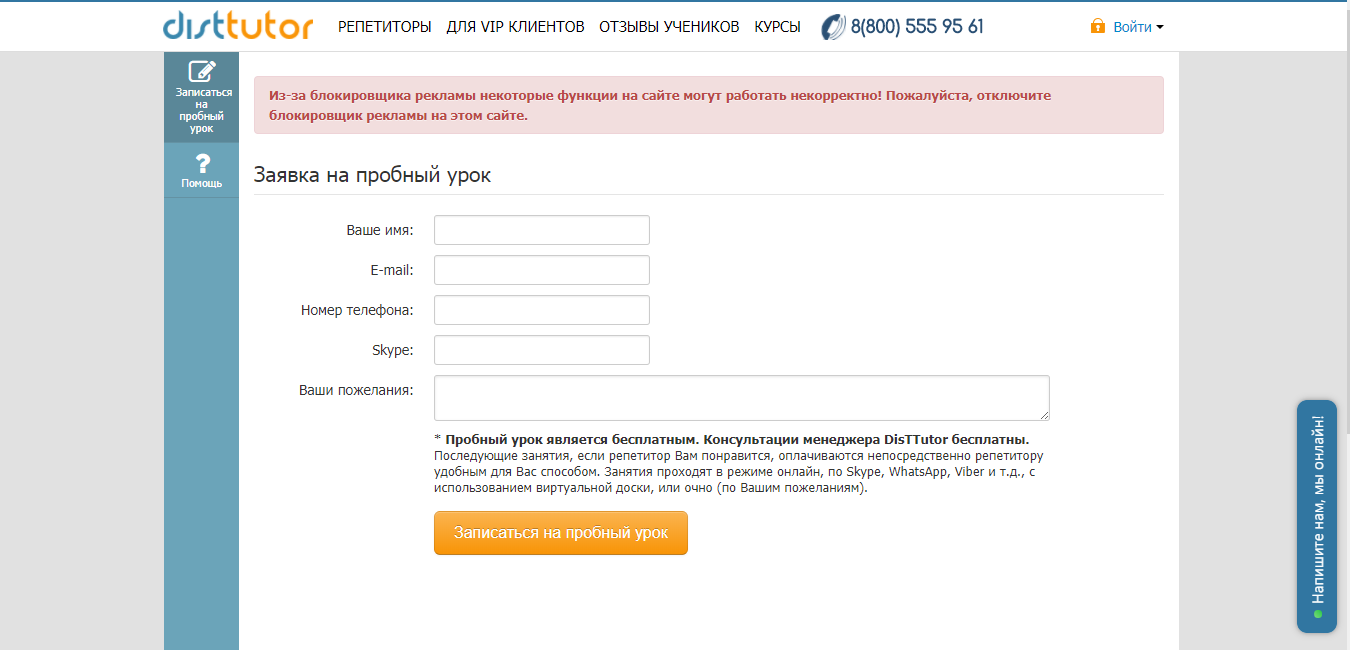Click the orange padlock icon near Войти
This screenshot has width=1350, height=650.
coord(1097,26)
